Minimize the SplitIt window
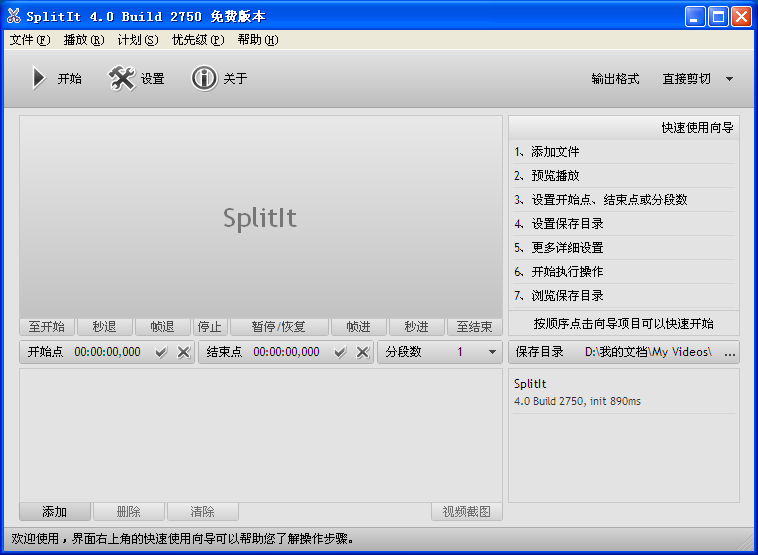The width and height of the screenshot is (758, 555). pos(695,17)
